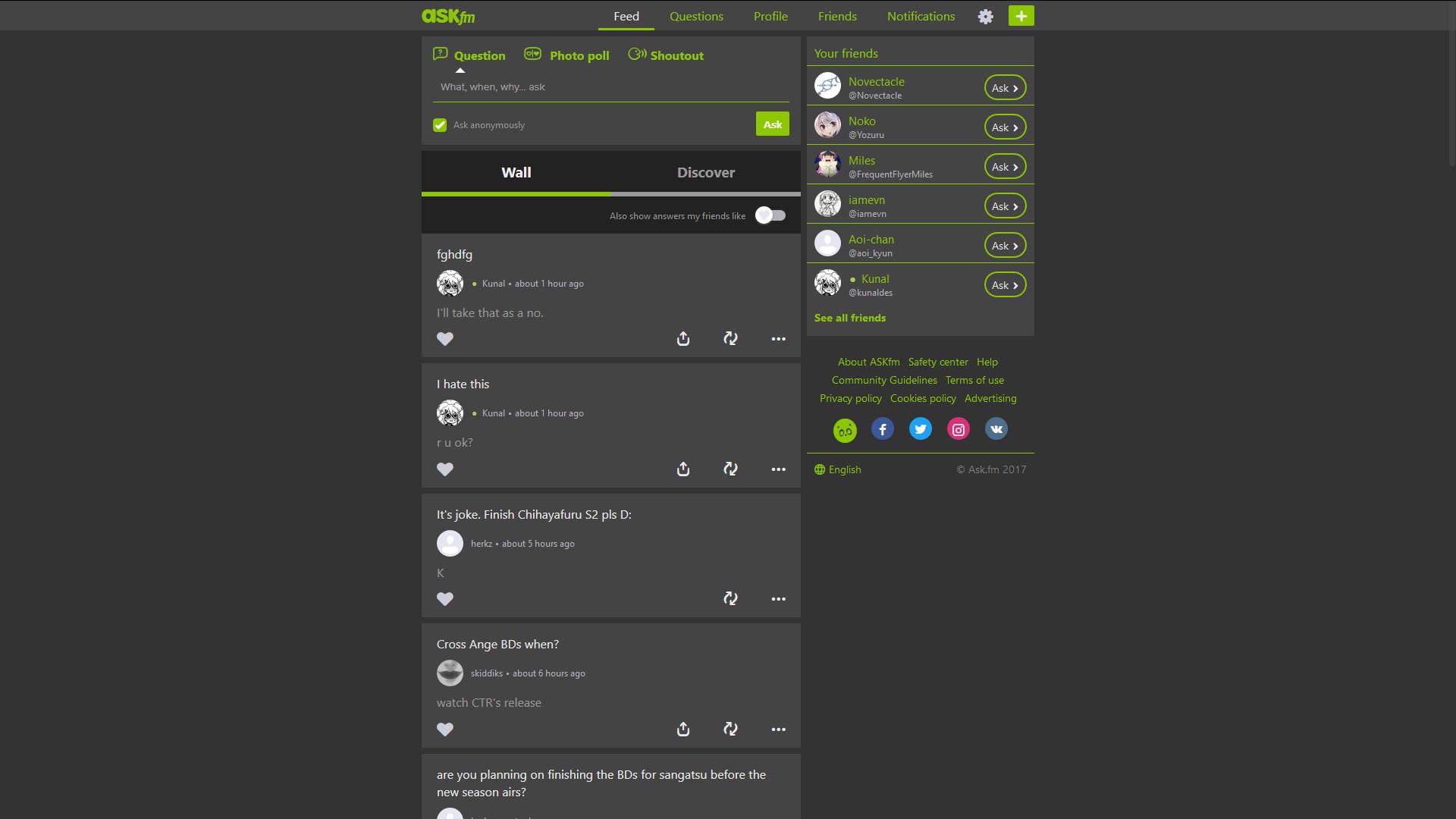Enable "Also show answers my friends like"
The image size is (1456, 819).
click(x=769, y=215)
